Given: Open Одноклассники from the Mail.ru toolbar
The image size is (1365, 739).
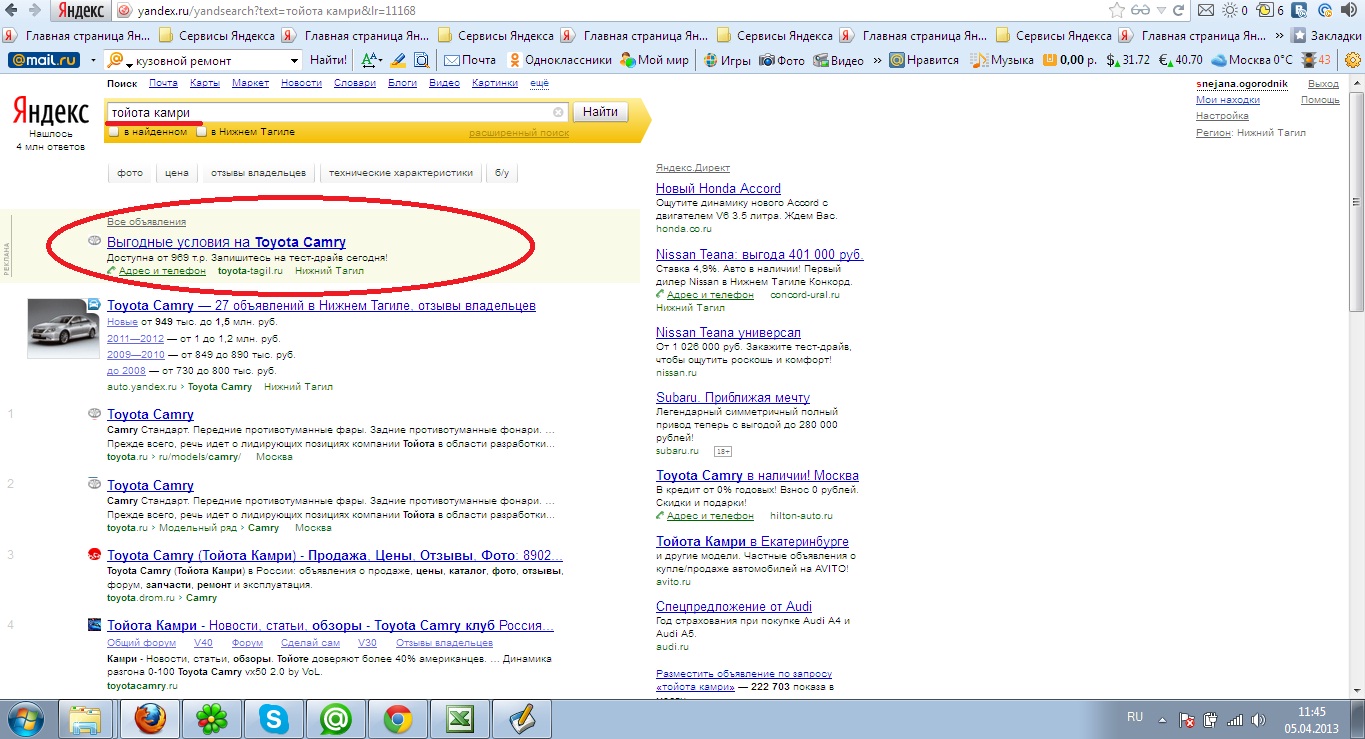Looking at the screenshot, I should click(559, 60).
